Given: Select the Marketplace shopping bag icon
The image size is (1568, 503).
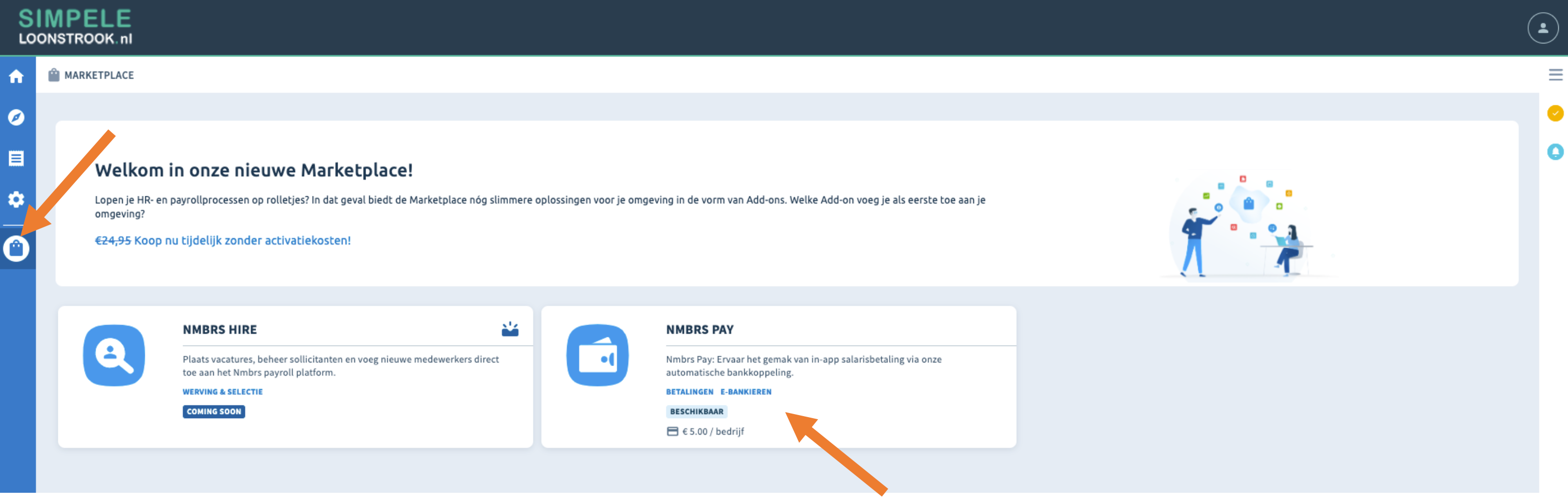Looking at the screenshot, I should pyautogui.click(x=16, y=249).
